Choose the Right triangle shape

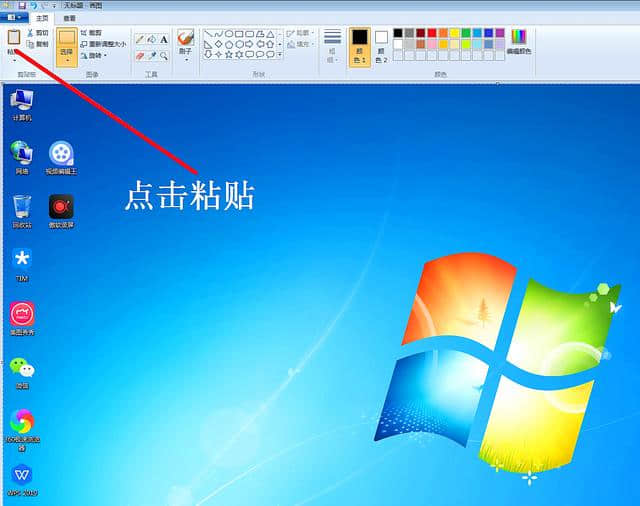point(209,44)
